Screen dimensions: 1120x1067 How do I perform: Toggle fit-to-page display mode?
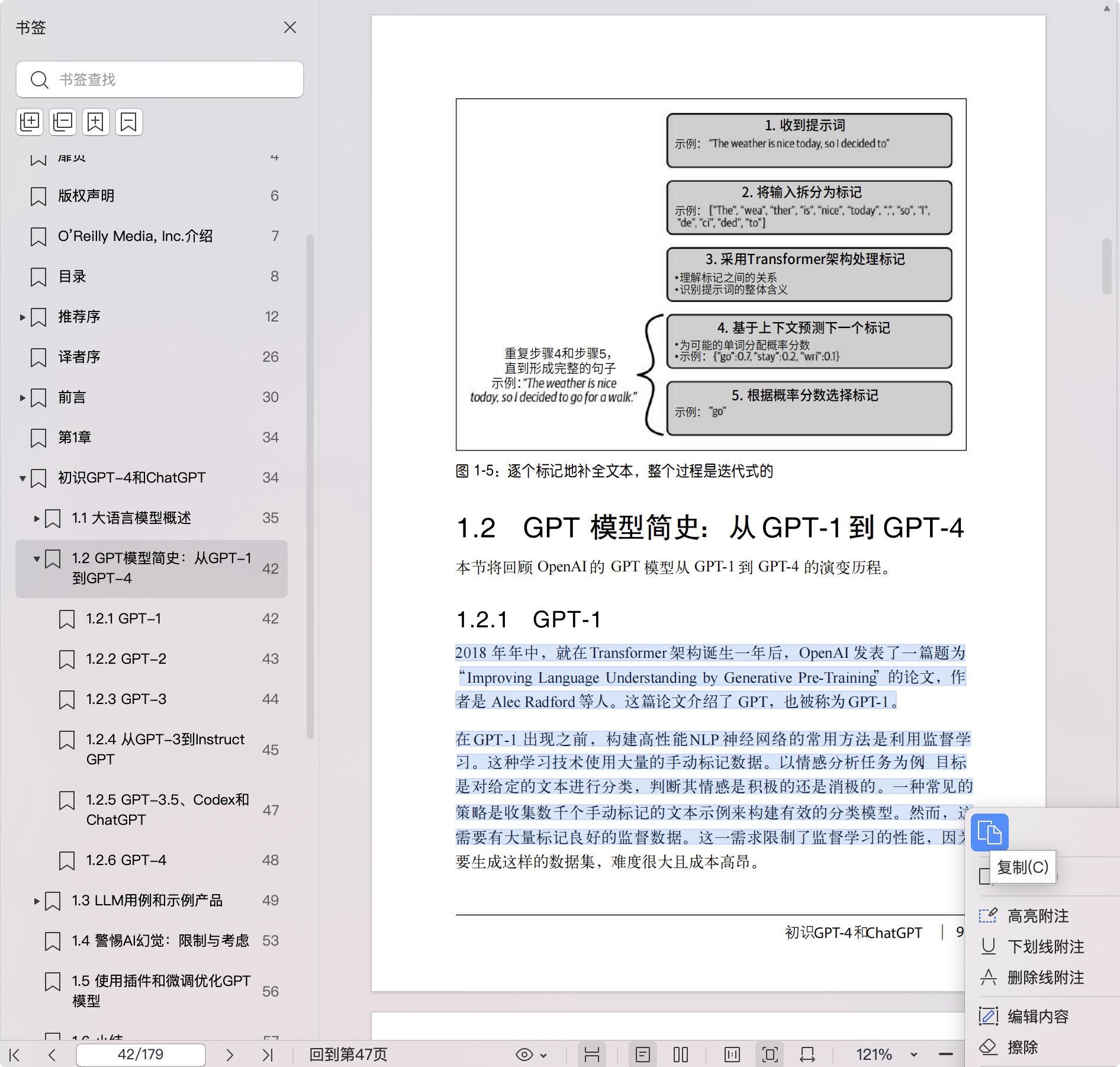click(x=770, y=1055)
